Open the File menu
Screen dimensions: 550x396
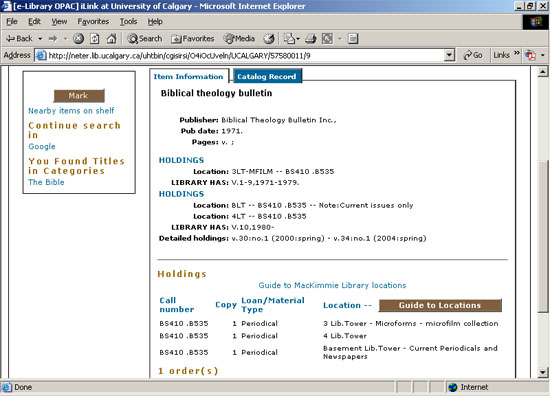12,22
